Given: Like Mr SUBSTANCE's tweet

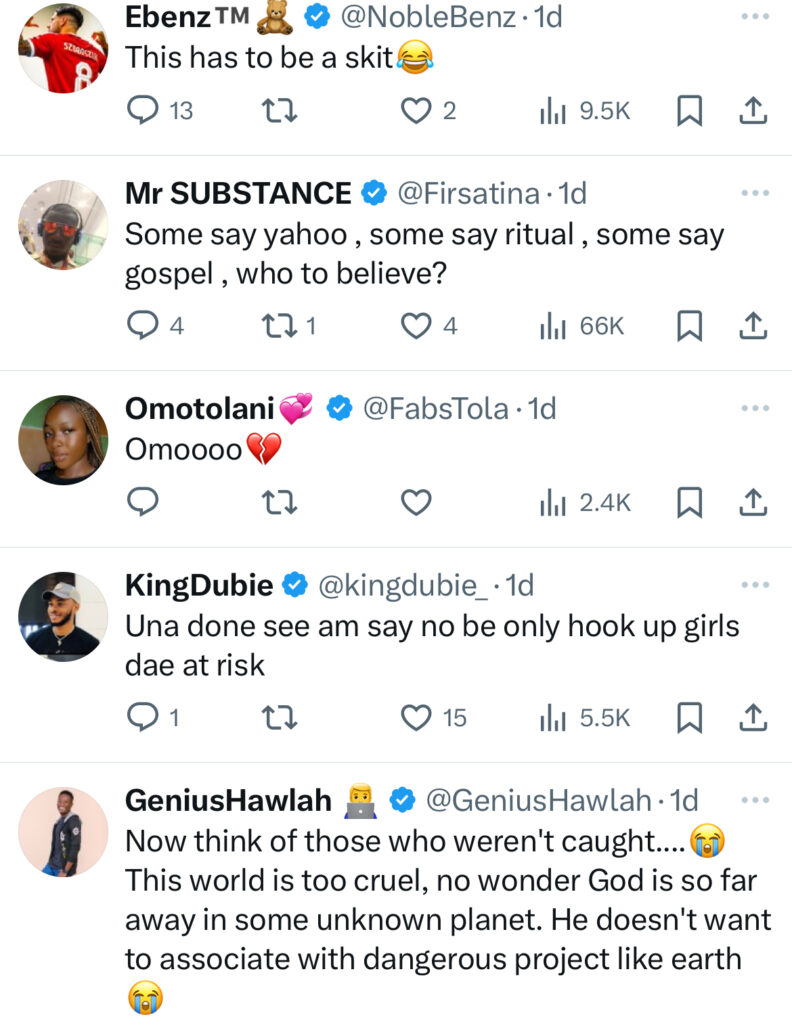Looking at the screenshot, I should click(415, 325).
